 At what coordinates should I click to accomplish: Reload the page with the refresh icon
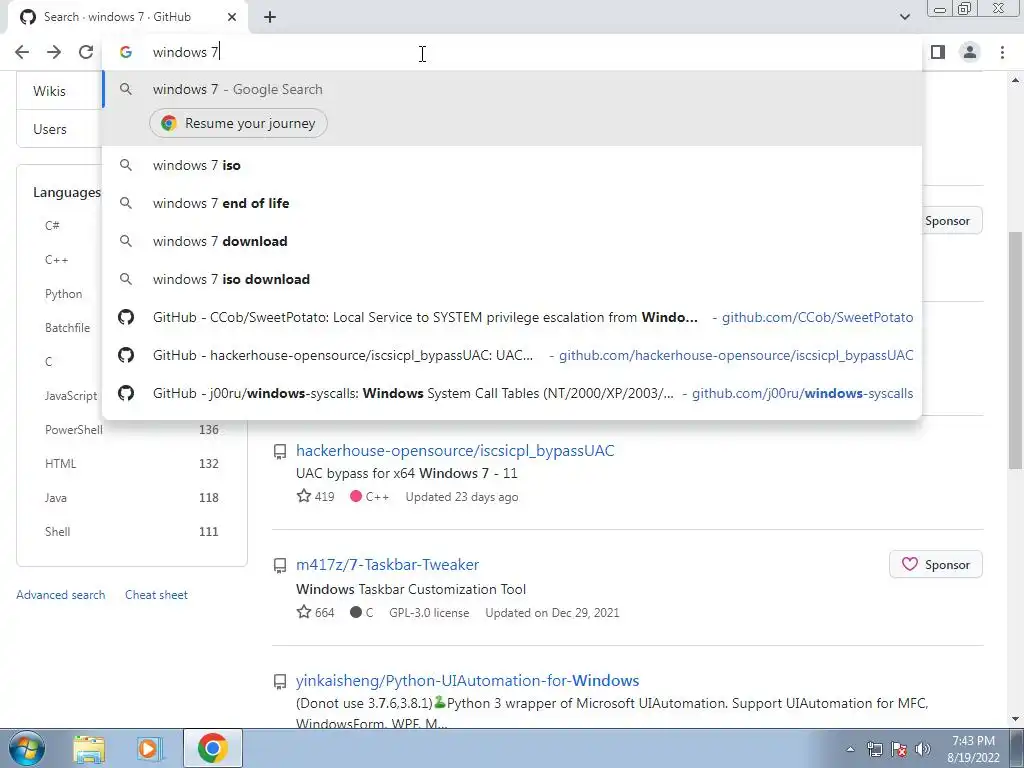86,52
